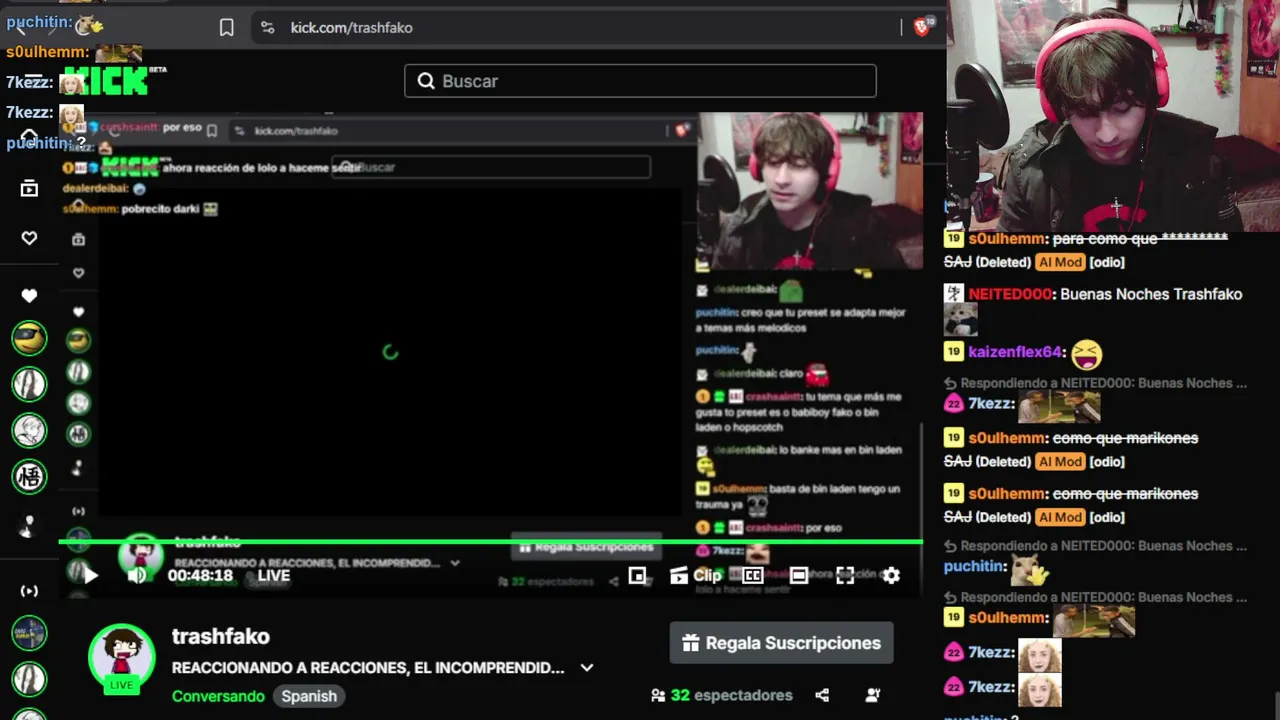The image size is (1280, 720).
Task: Click the subscriber badge next to kaizenflex64
Action: (953, 352)
